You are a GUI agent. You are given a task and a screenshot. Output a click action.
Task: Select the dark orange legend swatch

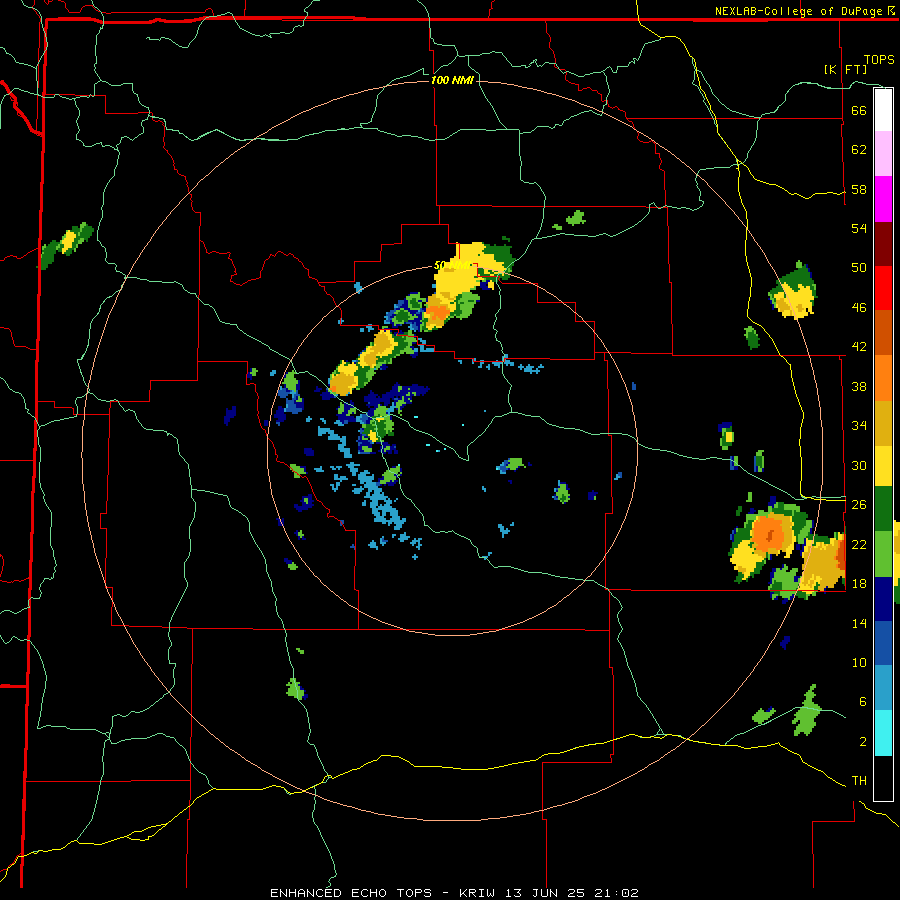(x=883, y=332)
